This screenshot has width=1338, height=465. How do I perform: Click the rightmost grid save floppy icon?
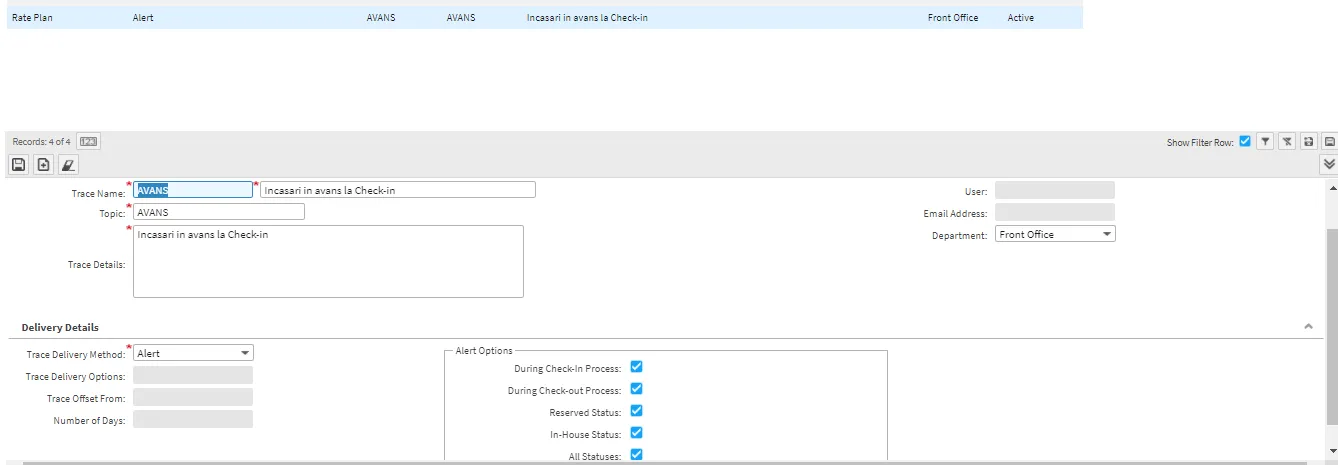click(1330, 142)
